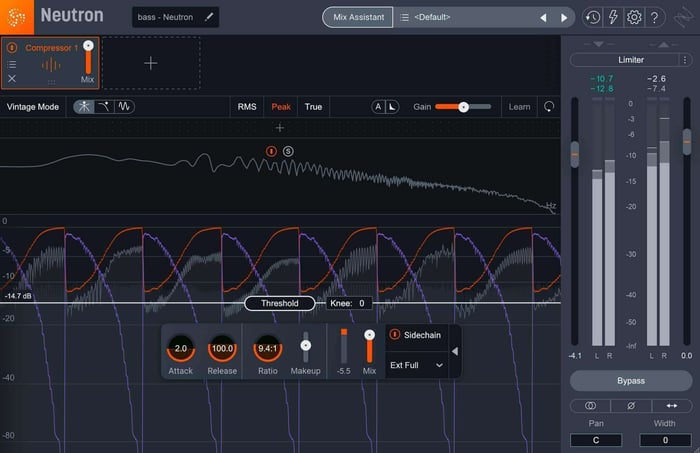Open the undo history clock icon
This screenshot has height=453, width=700.
point(592,17)
